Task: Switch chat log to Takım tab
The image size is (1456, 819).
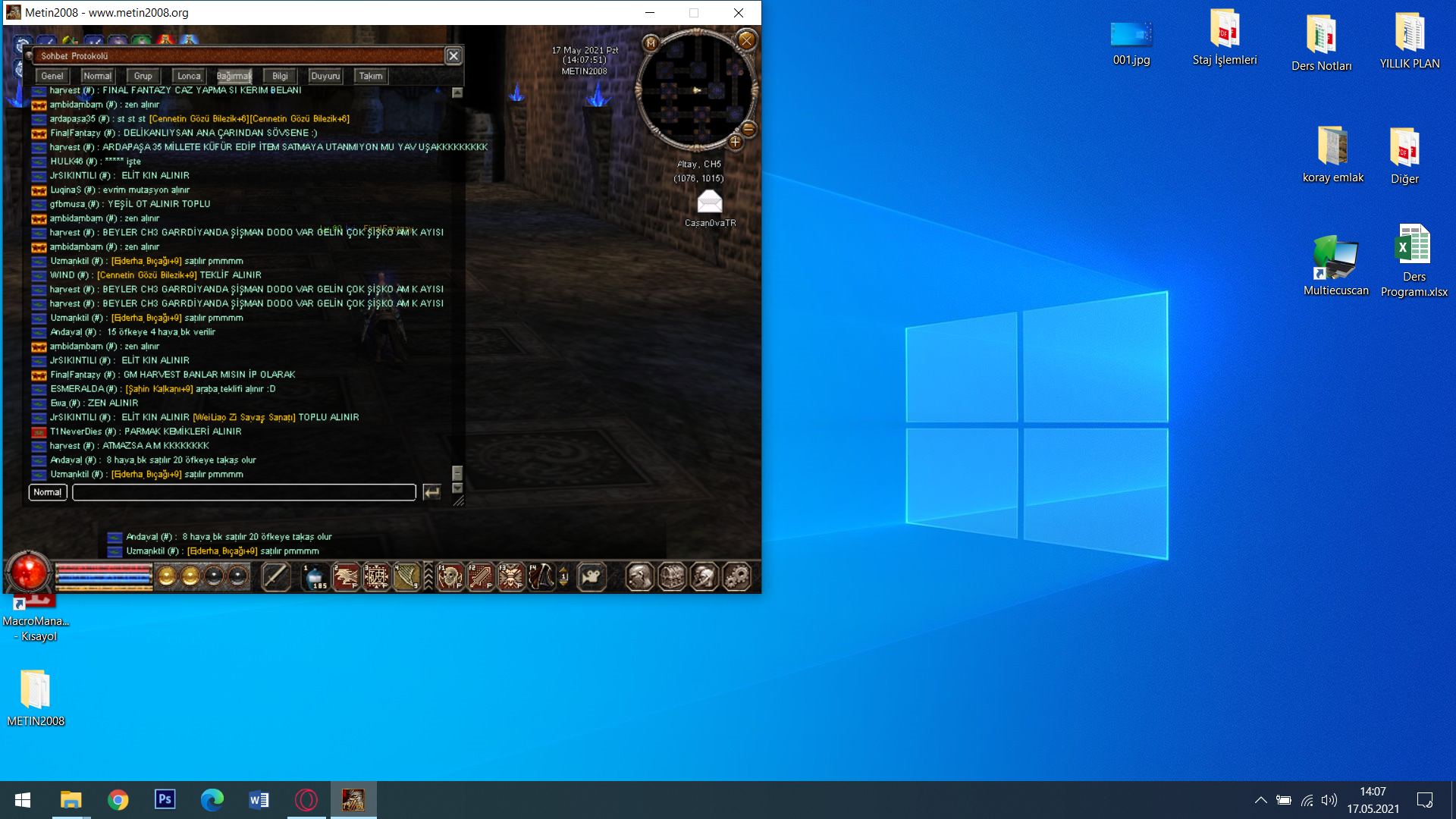Action: 371,76
